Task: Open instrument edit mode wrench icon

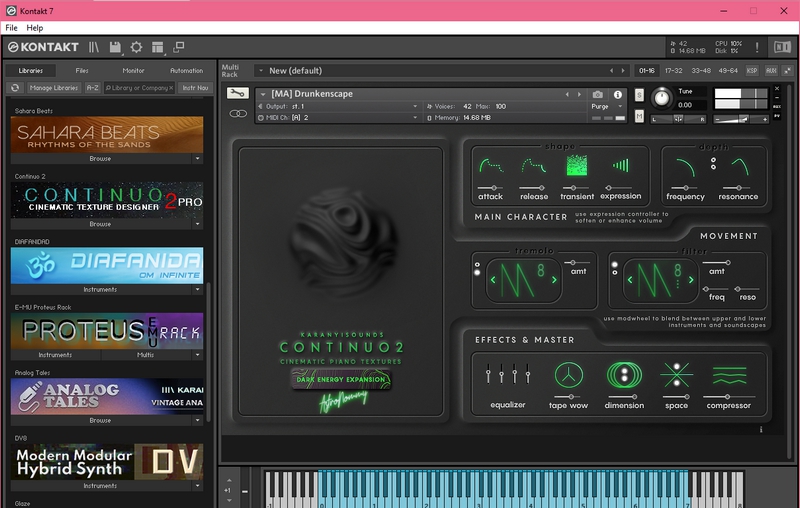Action: click(x=238, y=94)
